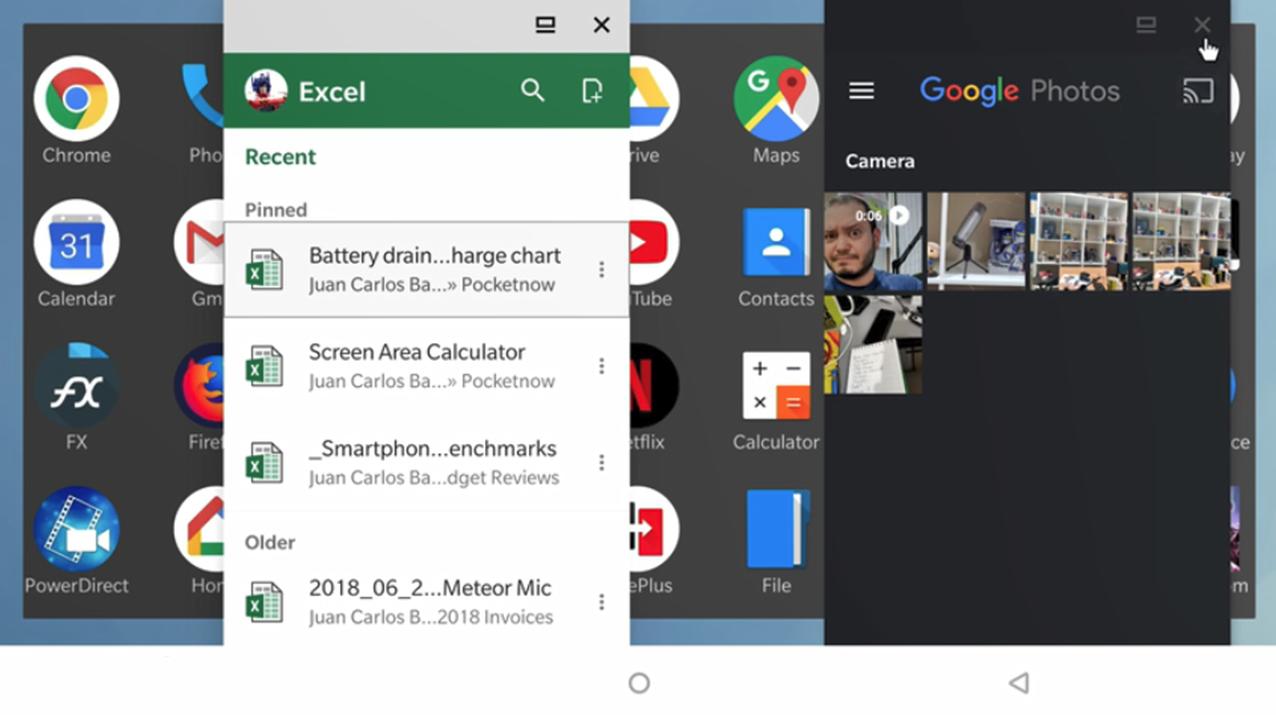Tap the Android home navigation button
The height and width of the screenshot is (715, 1276).
pos(639,683)
